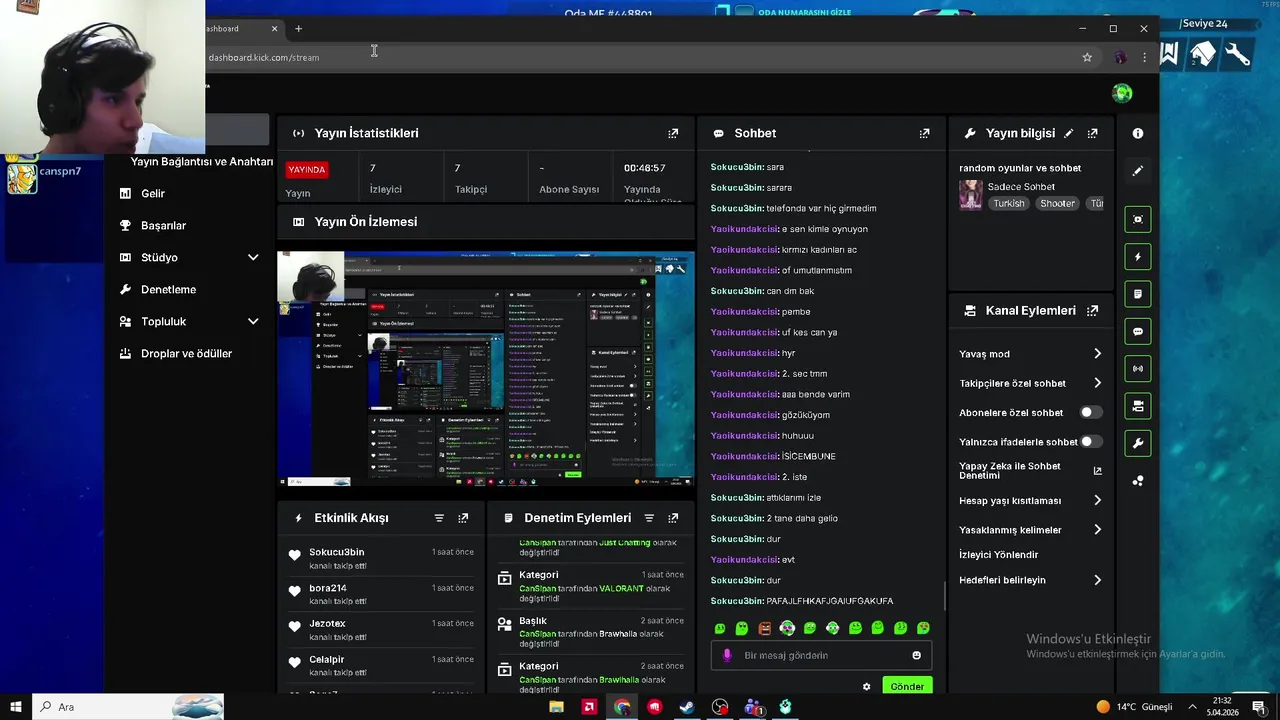Click the Shooter tag chip
This screenshot has width=1280, height=720.
click(x=1057, y=203)
